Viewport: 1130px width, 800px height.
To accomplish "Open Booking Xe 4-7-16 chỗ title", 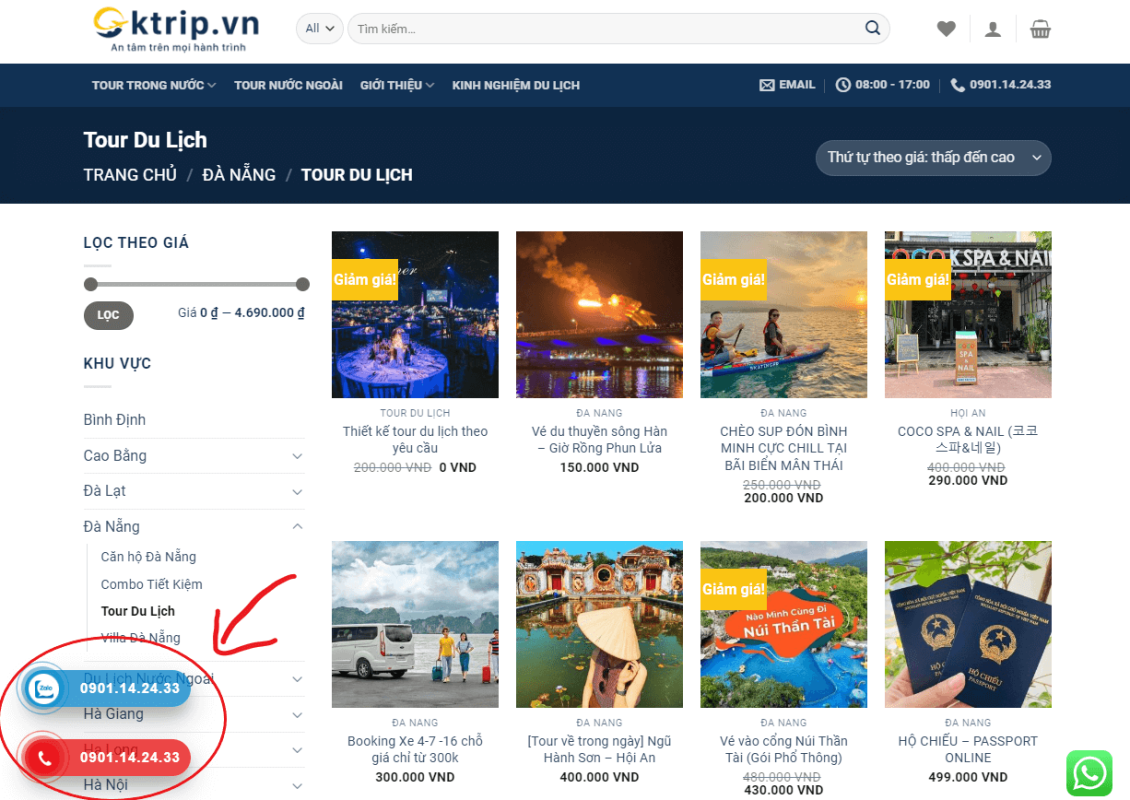I will (x=415, y=750).
